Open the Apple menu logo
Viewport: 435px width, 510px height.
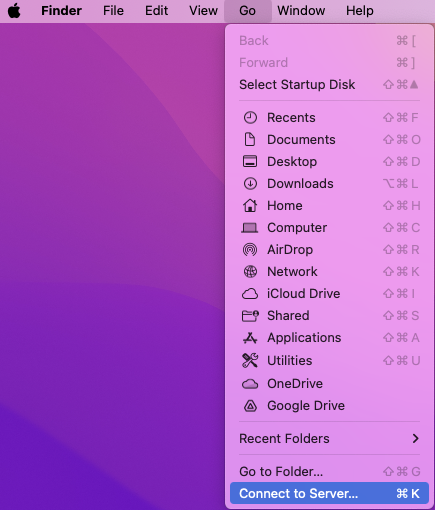(x=14, y=11)
